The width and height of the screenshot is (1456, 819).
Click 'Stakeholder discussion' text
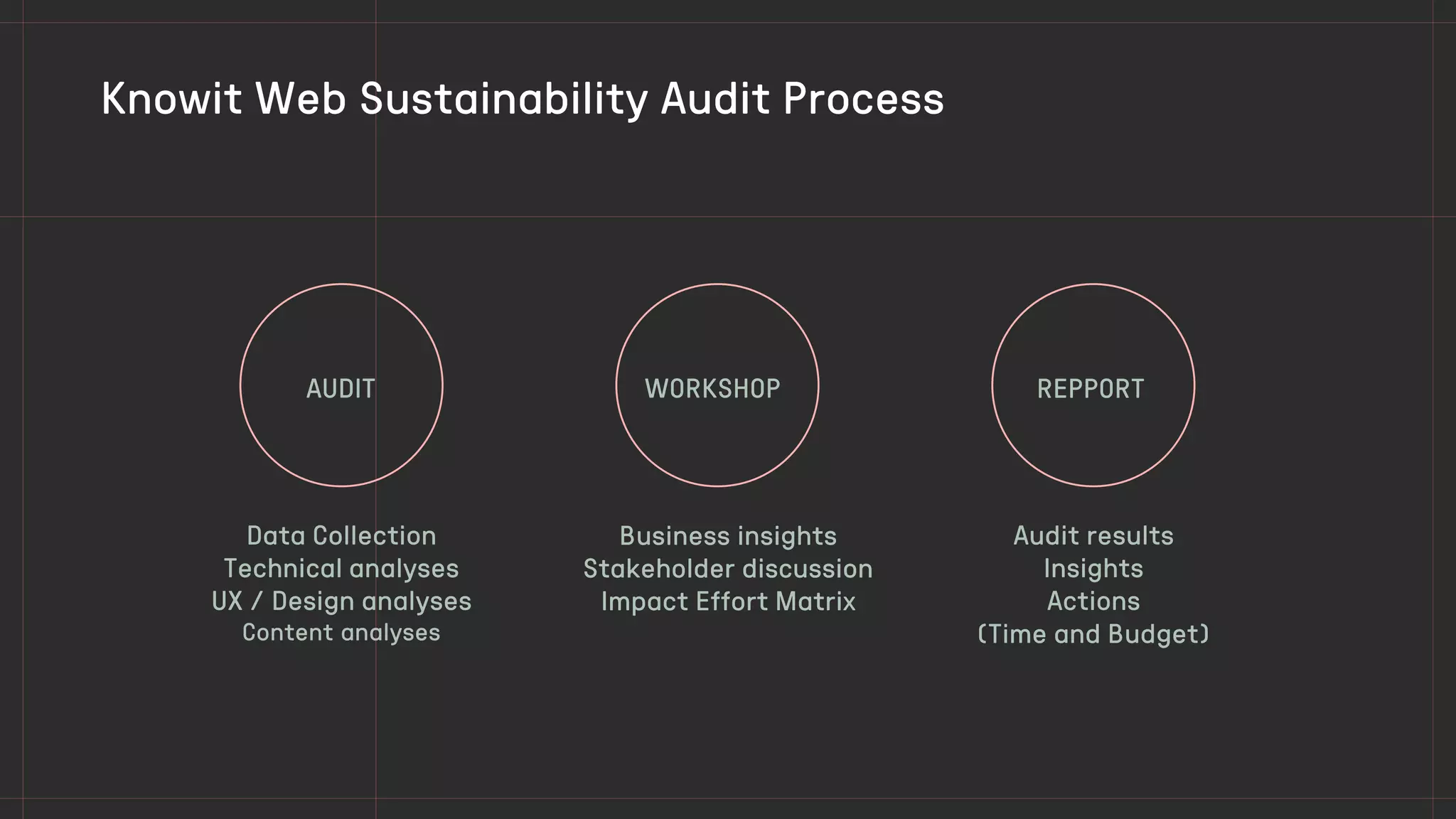pos(728,569)
